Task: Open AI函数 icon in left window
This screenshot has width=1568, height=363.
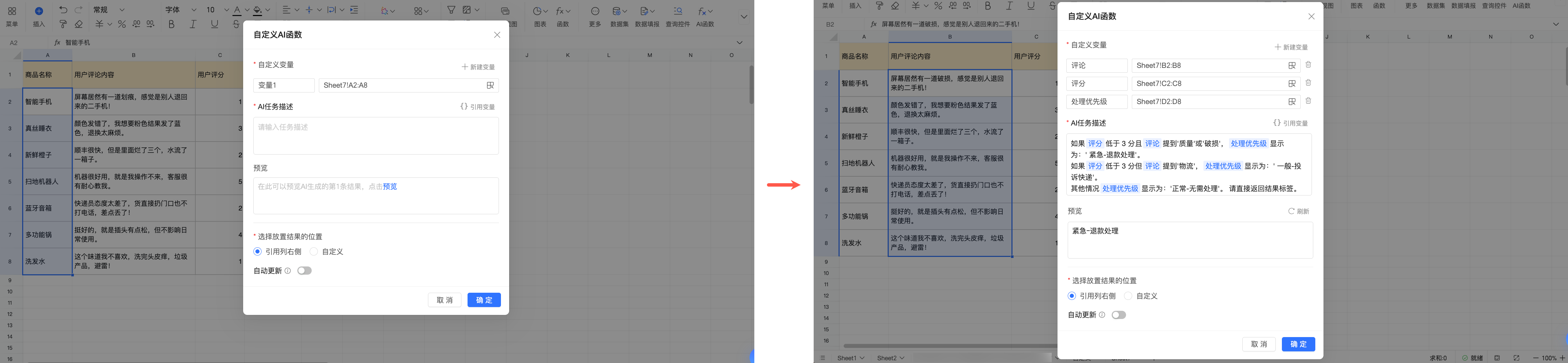Action: (702, 11)
